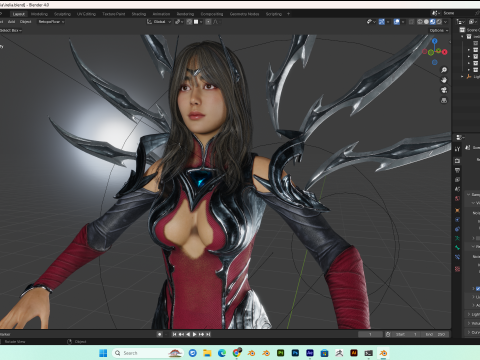The image size is (480, 360).
Task: Open the Animation workspace tab
Action: (161, 14)
